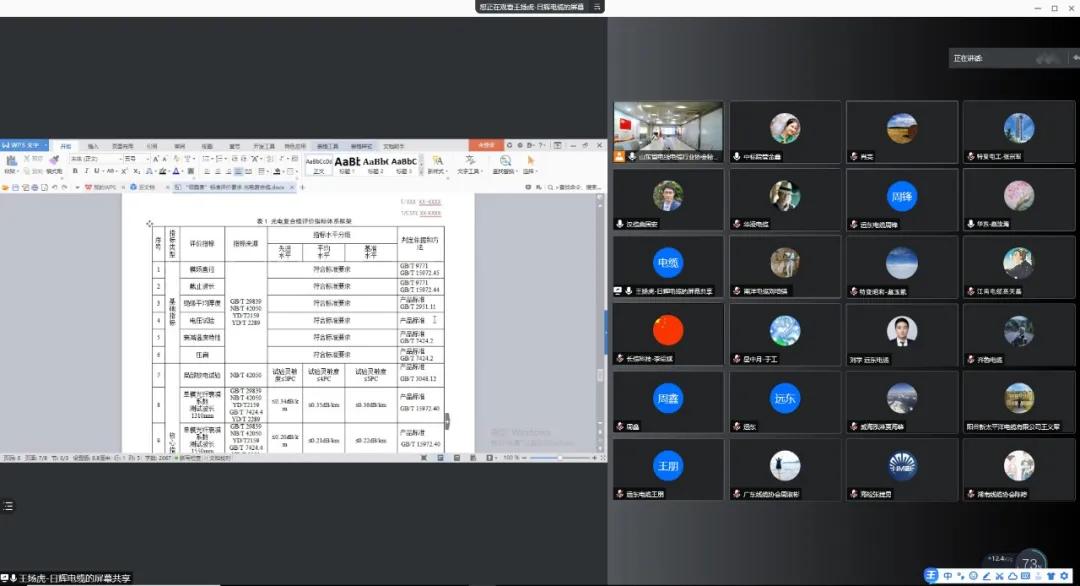Click the Paste icon in WPS ribbon

point(12,160)
